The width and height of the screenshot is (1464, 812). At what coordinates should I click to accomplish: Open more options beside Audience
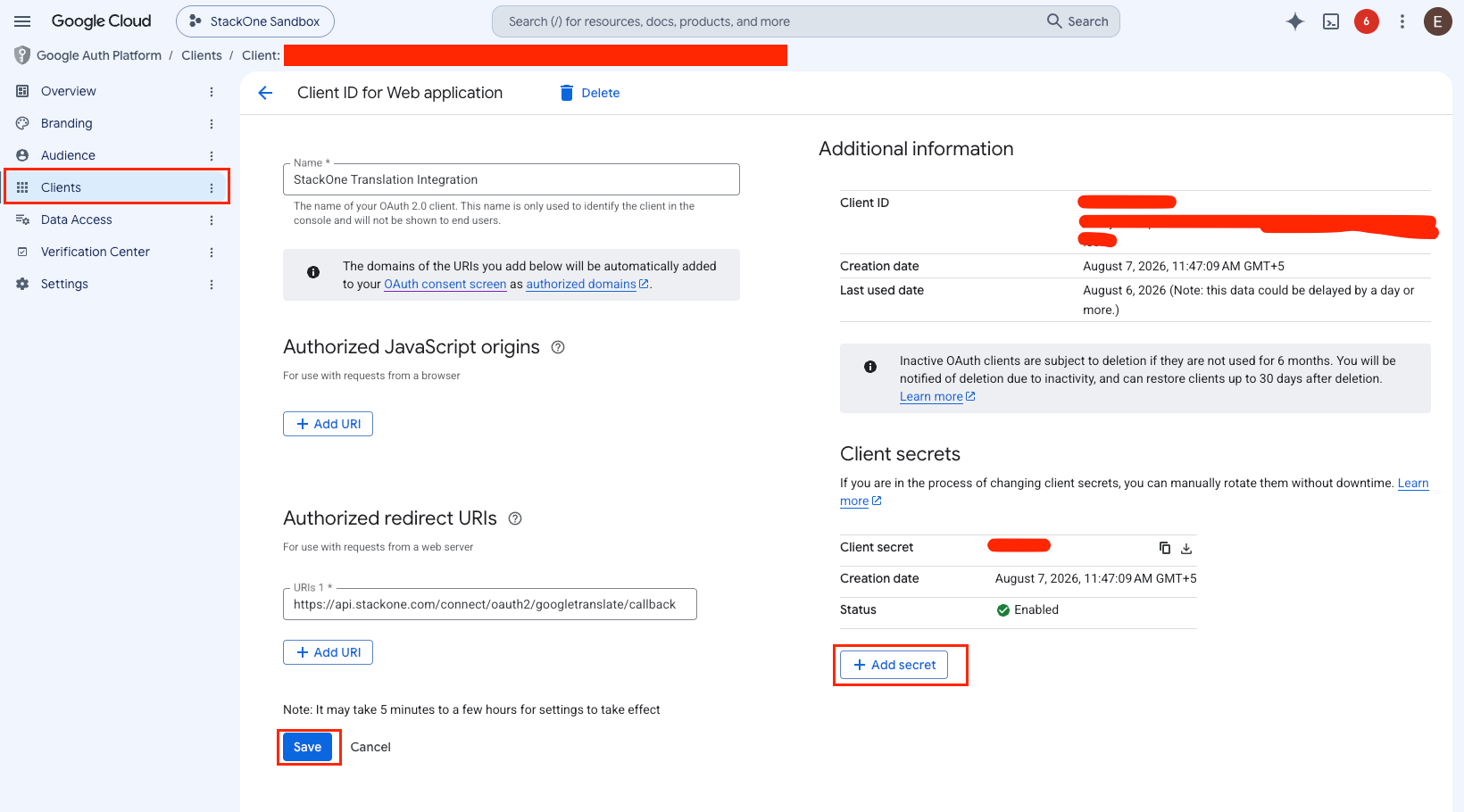coord(212,156)
